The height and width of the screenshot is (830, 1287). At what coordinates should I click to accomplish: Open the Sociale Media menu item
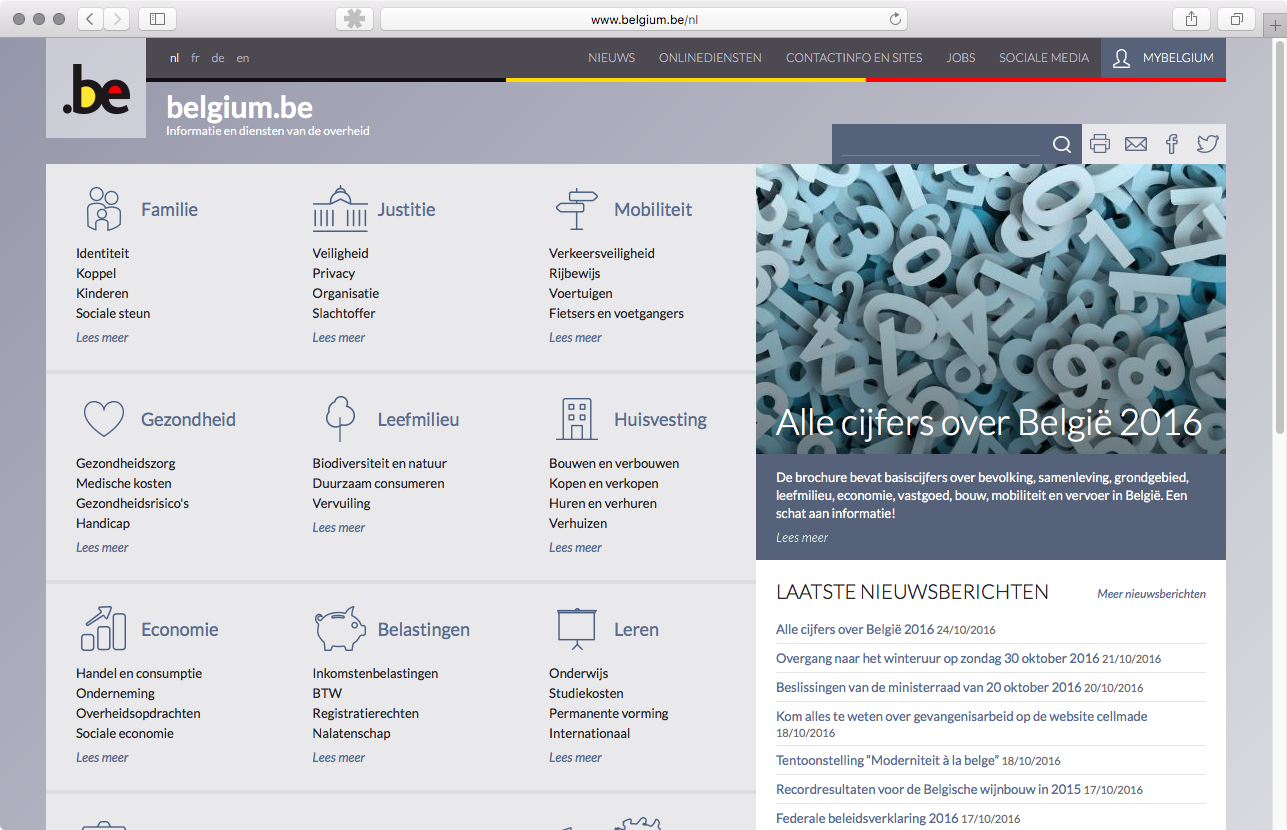(1044, 58)
